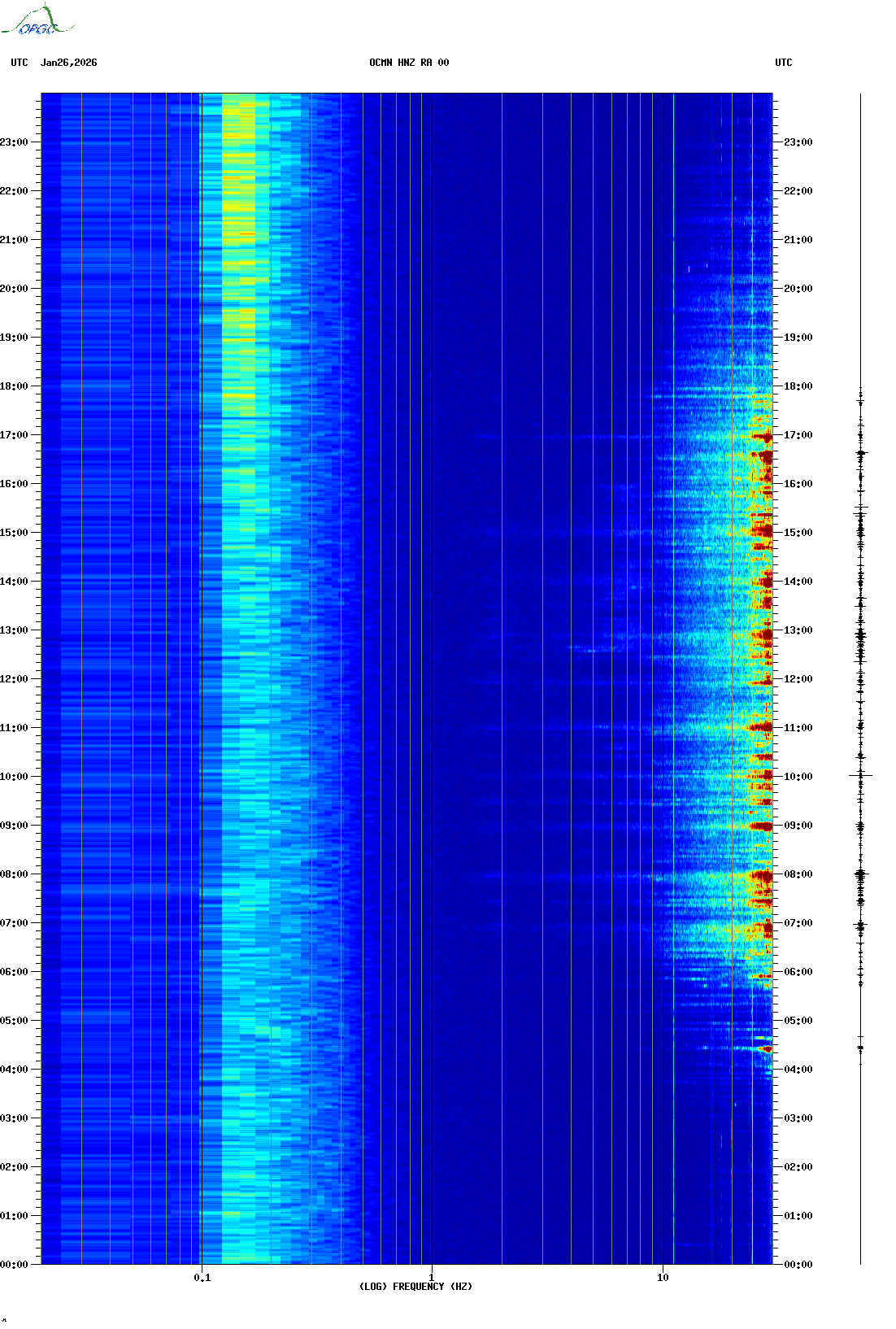Viewport: 896px width, 1329px height.
Task: Click 23:00 on the left time axis
Action: pos(14,142)
